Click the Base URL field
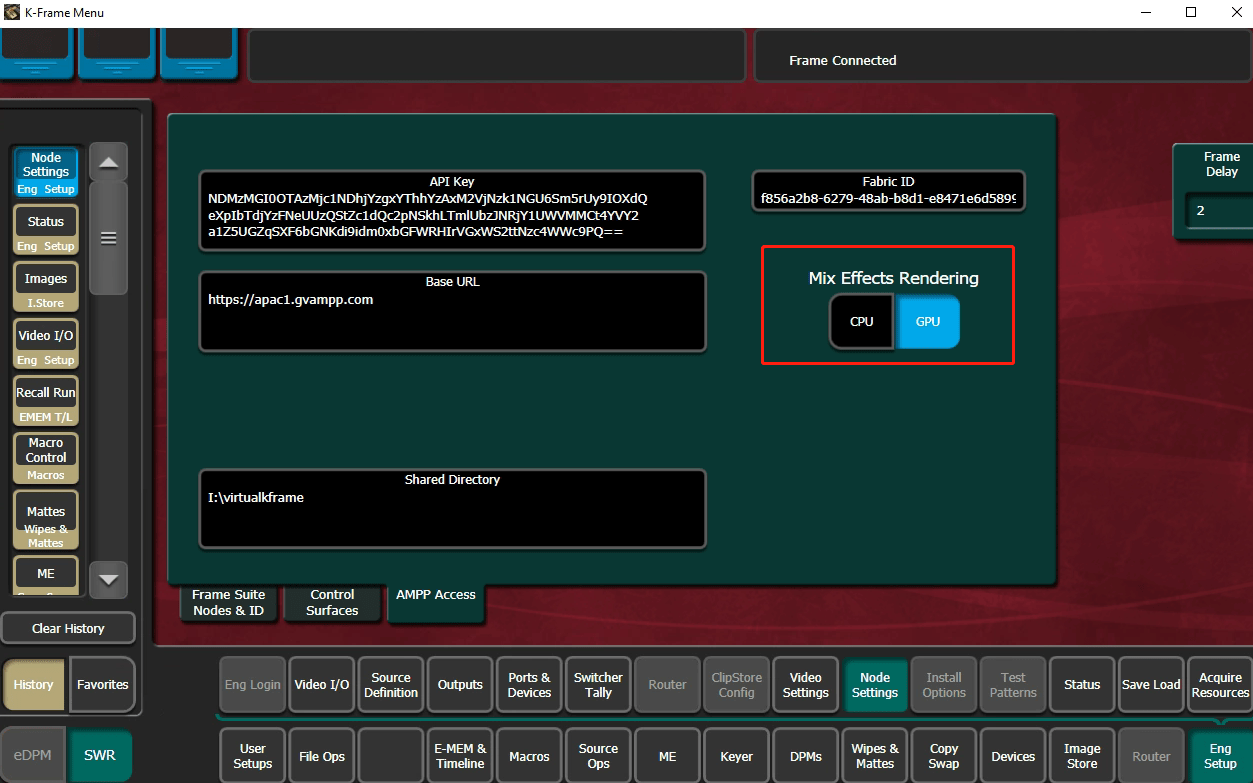Screen dimensions: 1253x783 pyautogui.click(x=452, y=311)
